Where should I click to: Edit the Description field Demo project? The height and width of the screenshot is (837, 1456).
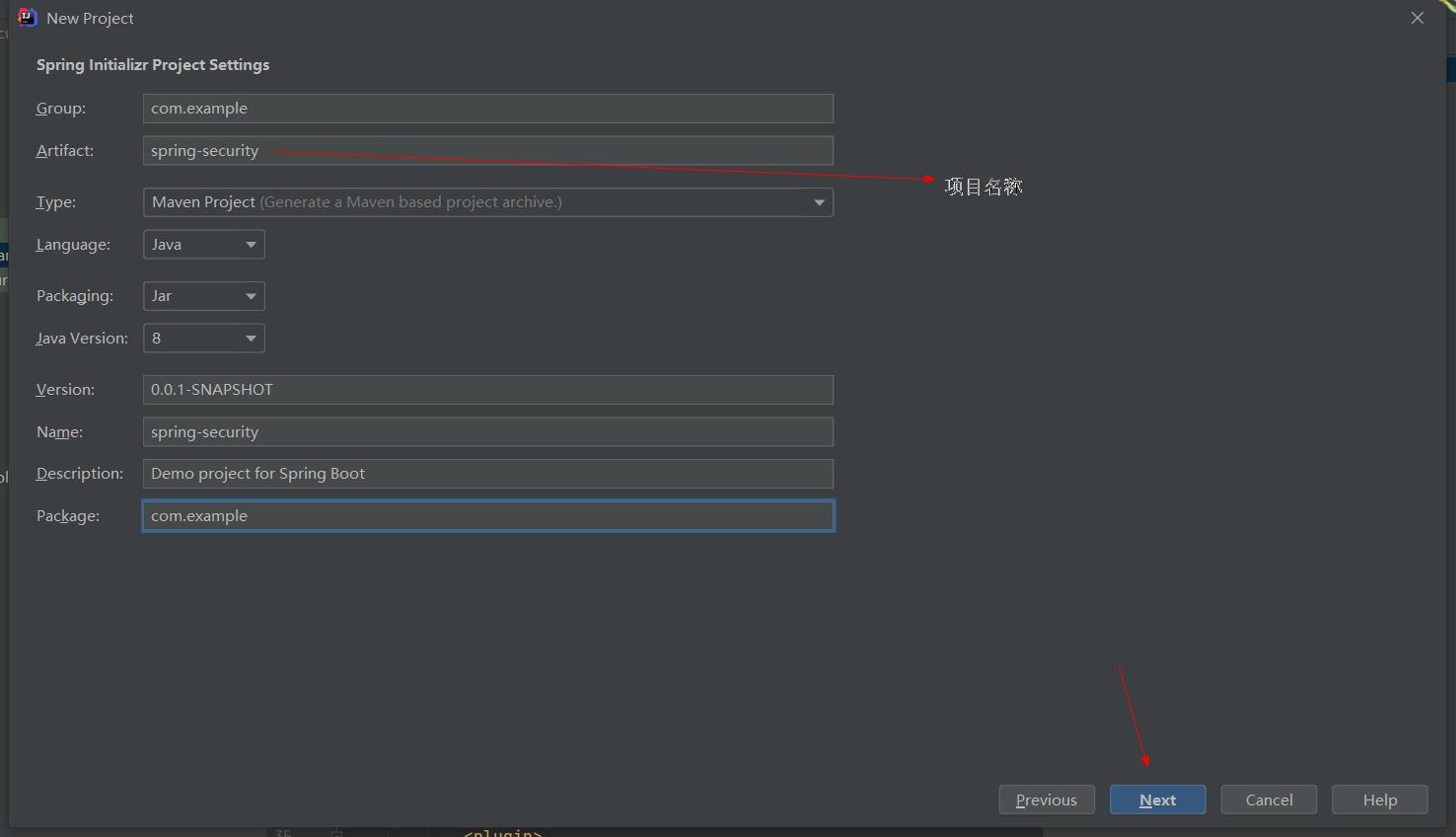[488, 474]
